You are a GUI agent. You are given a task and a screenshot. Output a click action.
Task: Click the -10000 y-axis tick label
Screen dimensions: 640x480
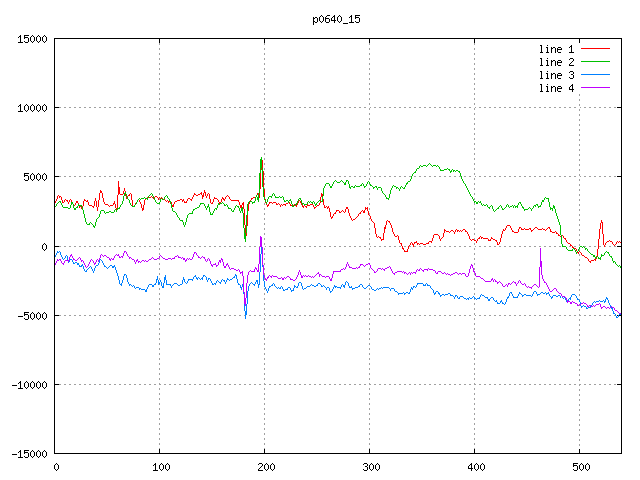(28, 385)
